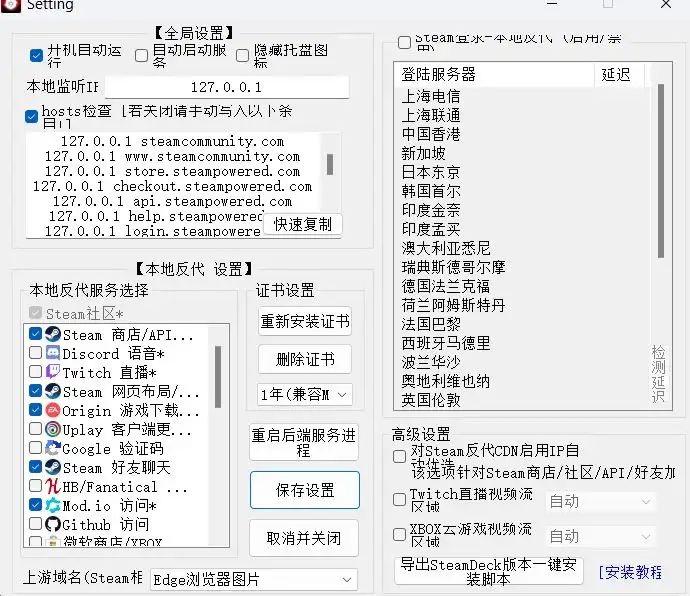Open the 1年(兼容) certificate validity dropdown
Viewport: 690px width, 596px height.
click(305, 394)
